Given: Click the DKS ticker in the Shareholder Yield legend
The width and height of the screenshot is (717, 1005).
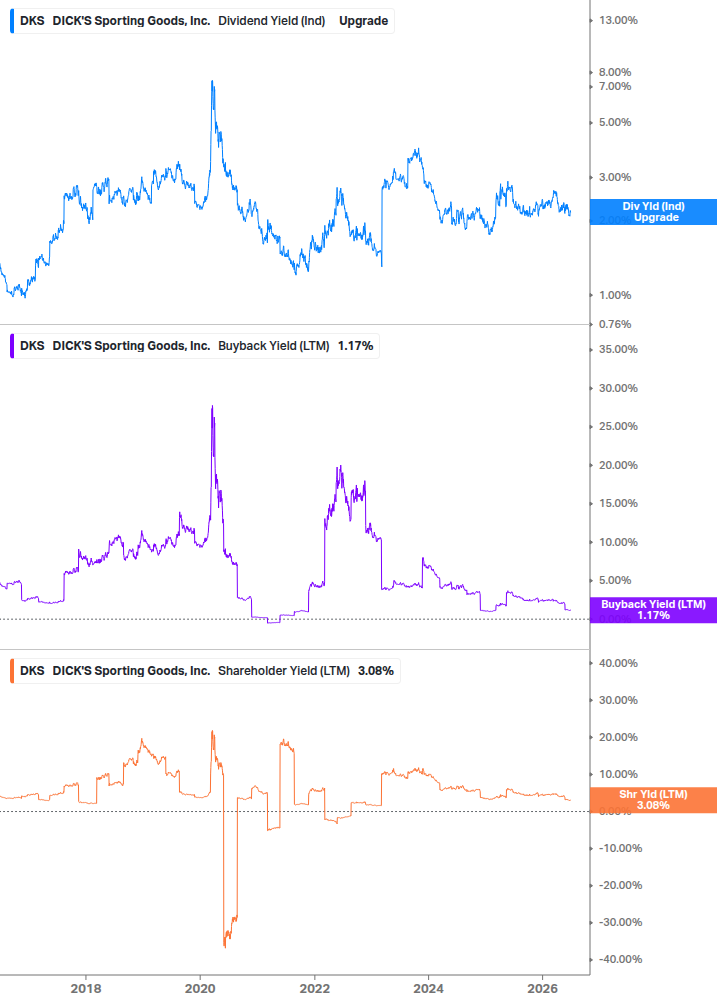Looking at the screenshot, I should point(32,671).
